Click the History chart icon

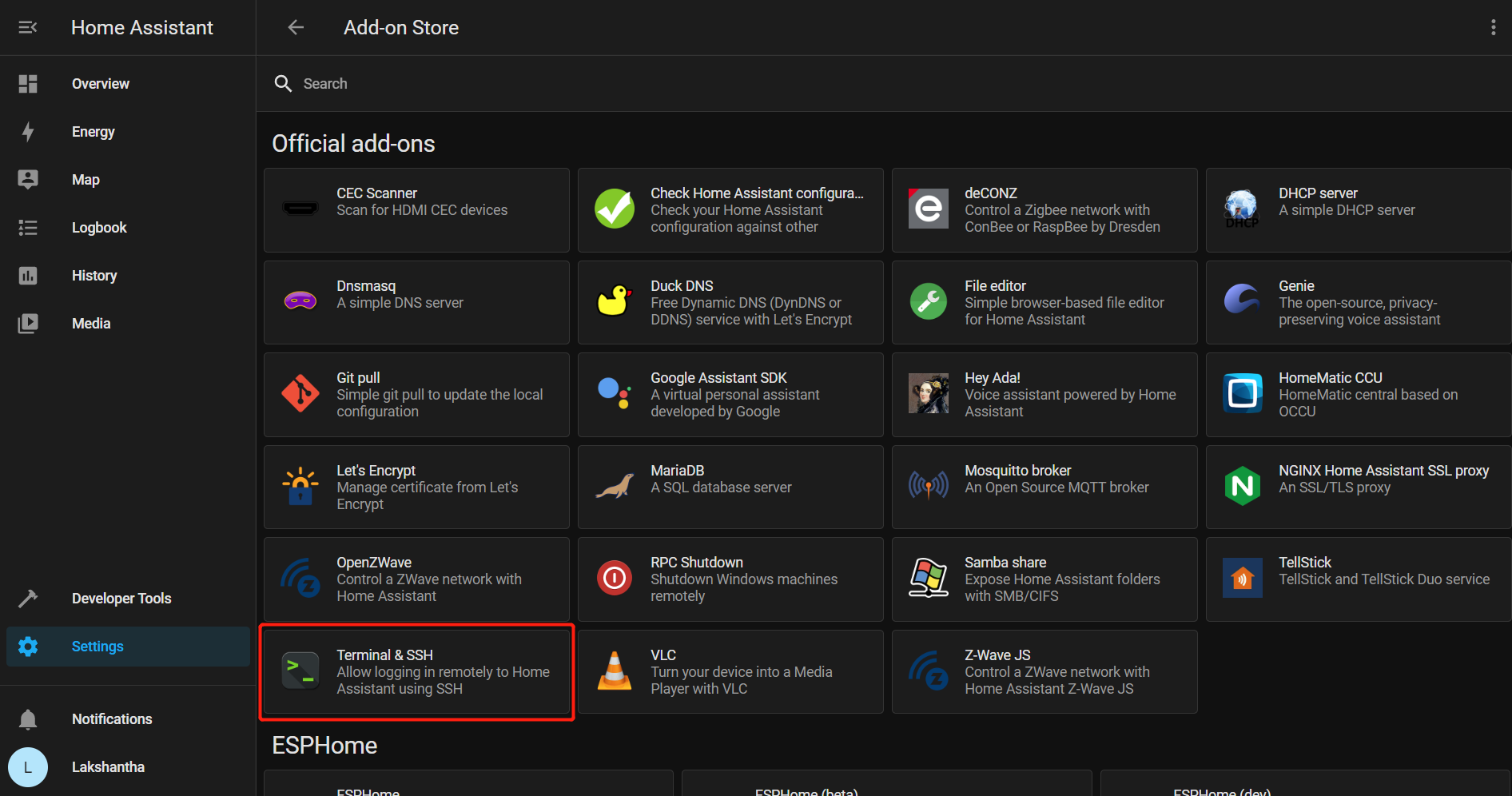(x=28, y=276)
